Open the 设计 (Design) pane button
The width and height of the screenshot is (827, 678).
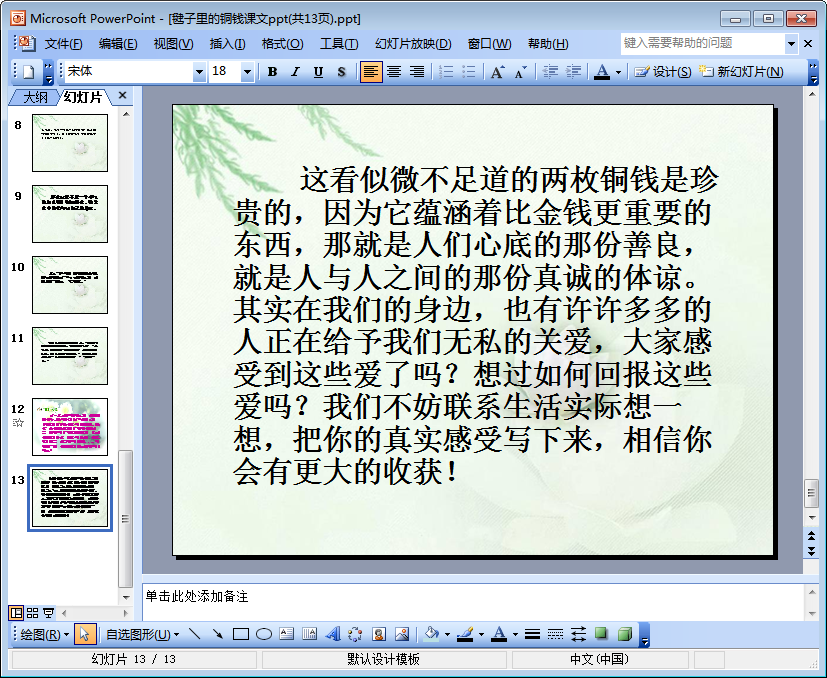[662, 72]
